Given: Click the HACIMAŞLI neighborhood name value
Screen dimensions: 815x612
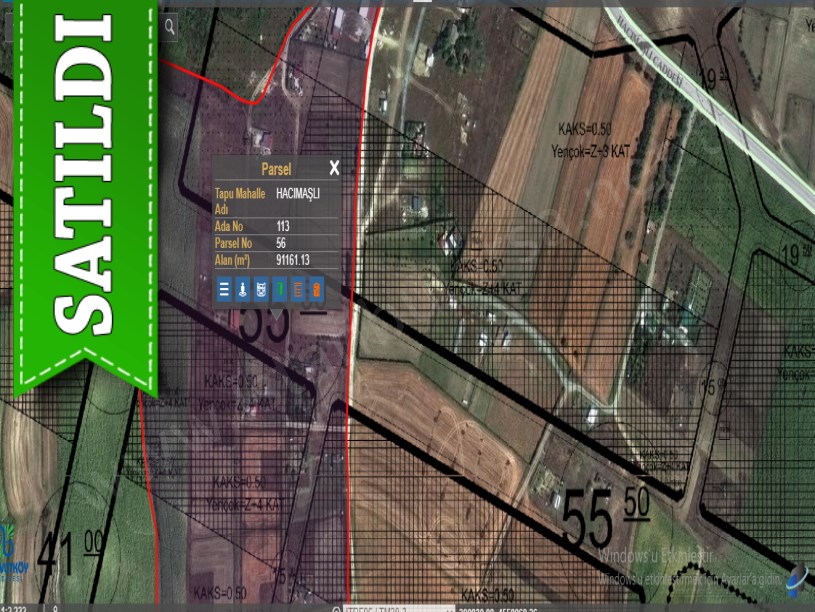Looking at the screenshot, I should click(297, 194).
